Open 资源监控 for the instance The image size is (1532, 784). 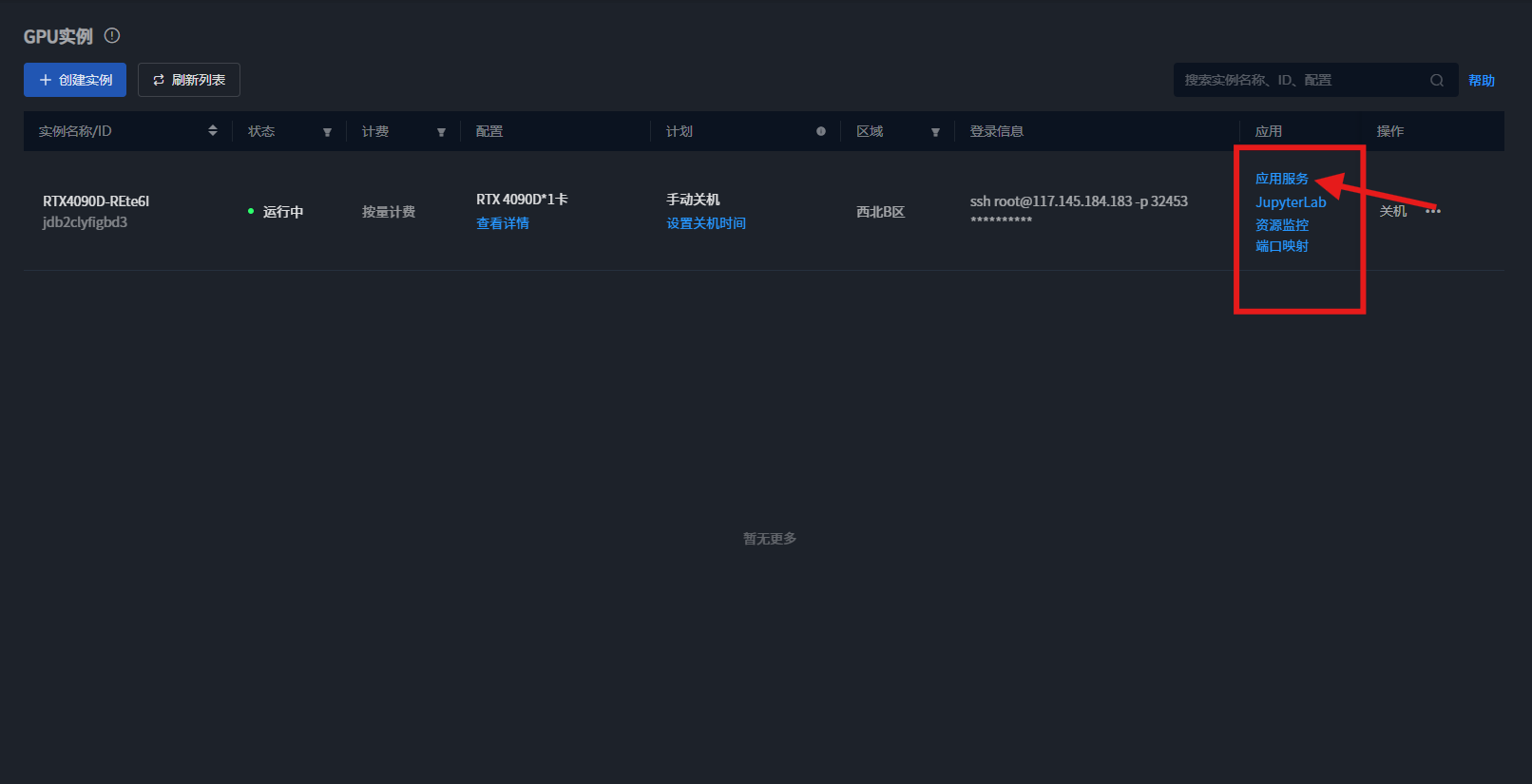1281,225
